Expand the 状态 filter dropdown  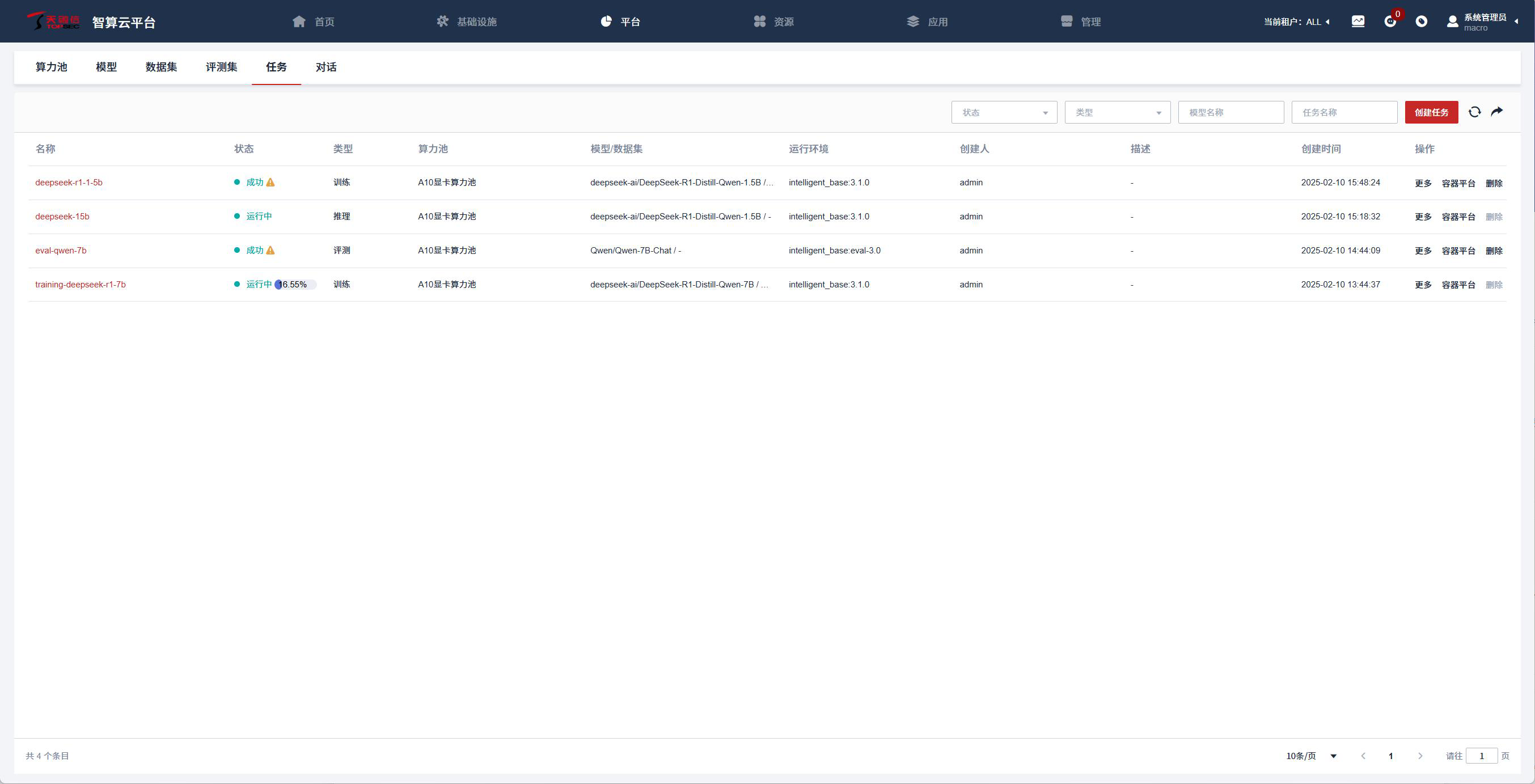pyautogui.click(x=1004, y=113)
